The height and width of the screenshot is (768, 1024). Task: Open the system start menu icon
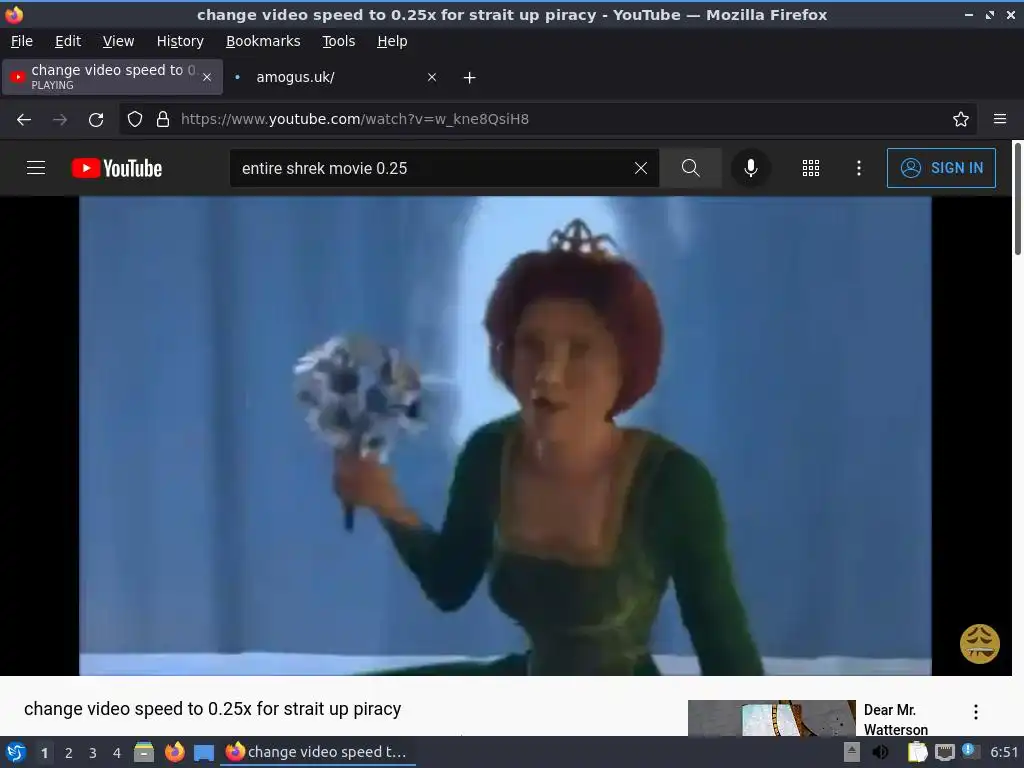16,752
